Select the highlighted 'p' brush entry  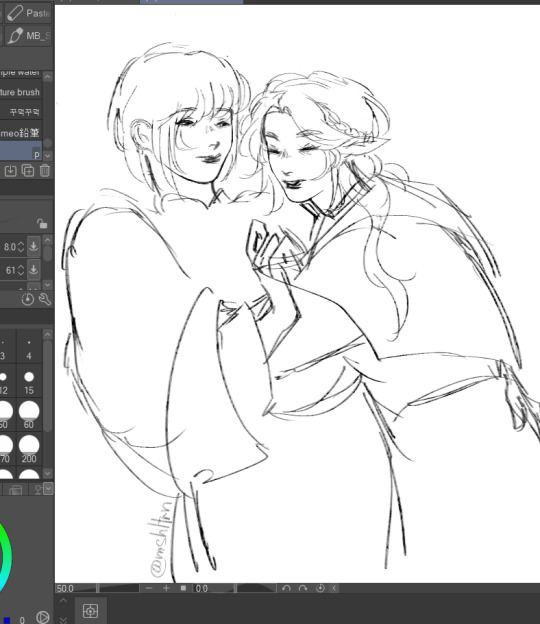pos(21,152)
